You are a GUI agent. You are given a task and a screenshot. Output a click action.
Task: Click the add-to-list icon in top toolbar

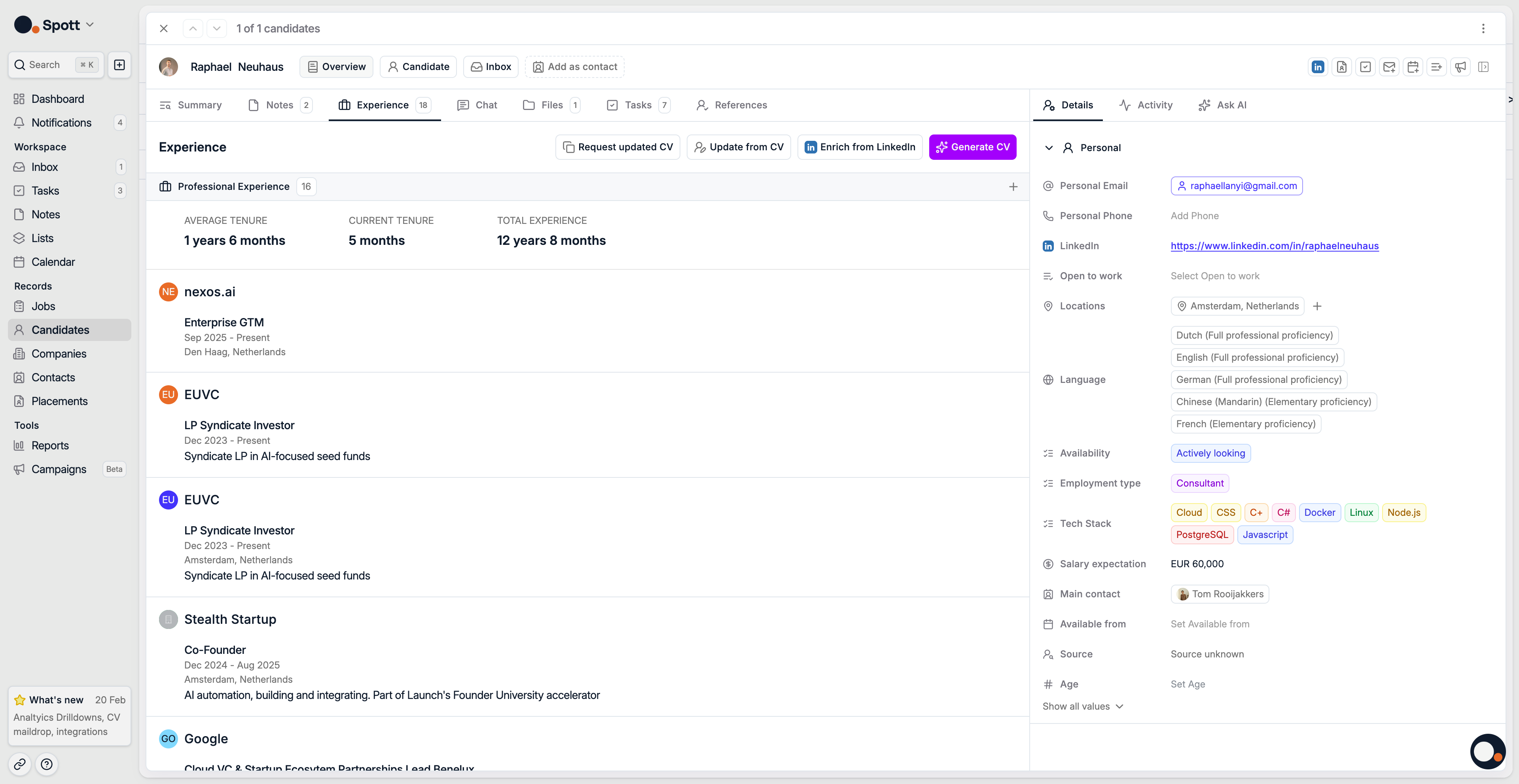tap(1436, 66)
